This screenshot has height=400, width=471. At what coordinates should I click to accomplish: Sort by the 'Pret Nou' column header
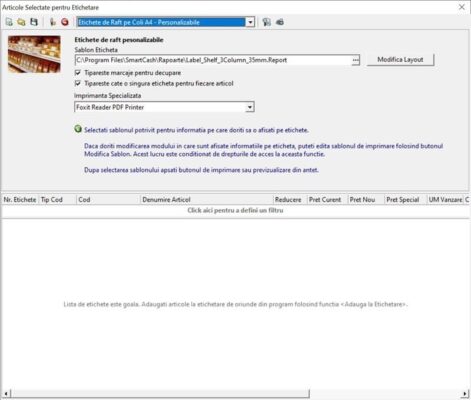366,200
